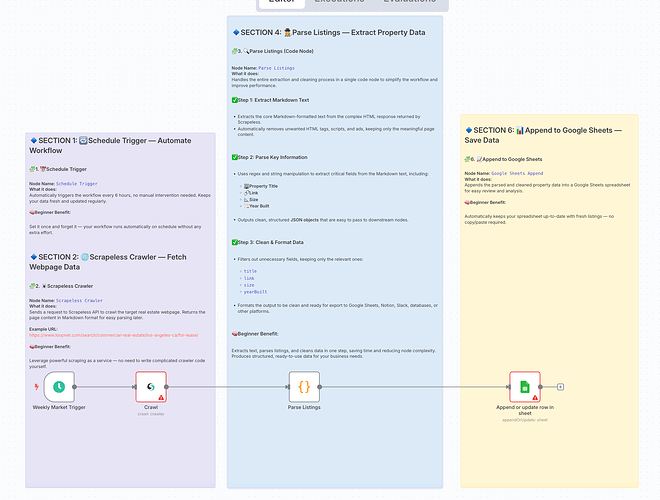Click 'Schedule Trigger' node name code text
Image resolution: width=660 pixels, height=500 pixels.
tap(77, 184)
